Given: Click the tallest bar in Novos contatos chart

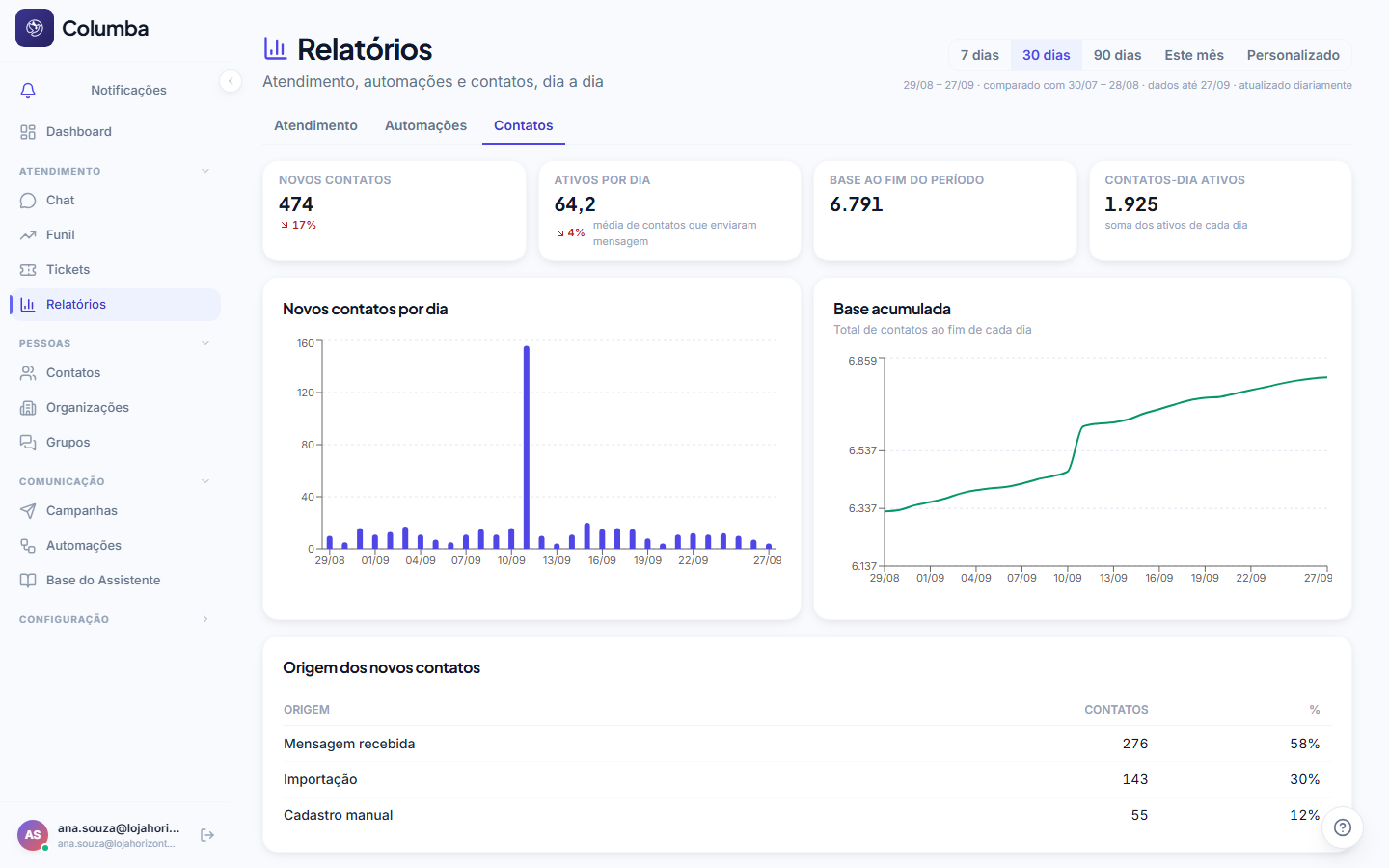Looking at the screenshot, I should [527, 448].
